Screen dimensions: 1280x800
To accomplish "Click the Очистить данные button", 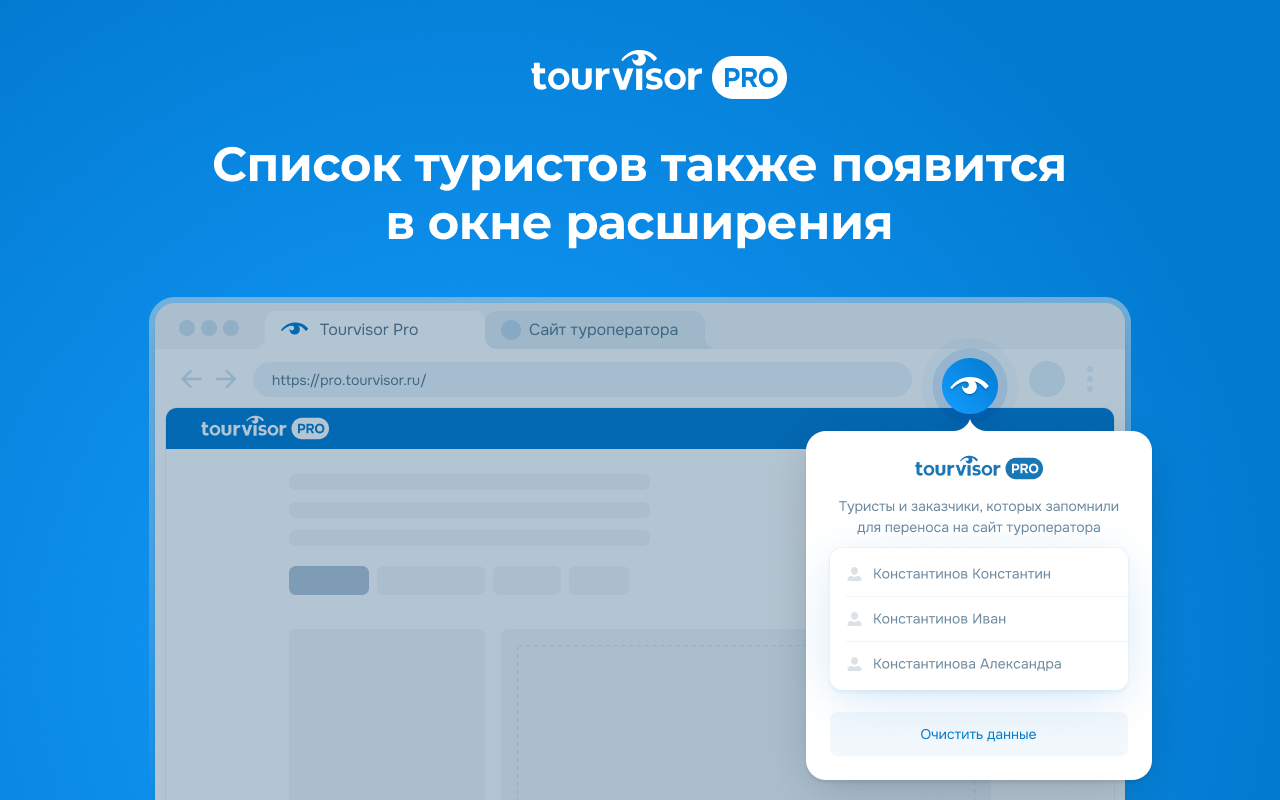I will (979, 734).
